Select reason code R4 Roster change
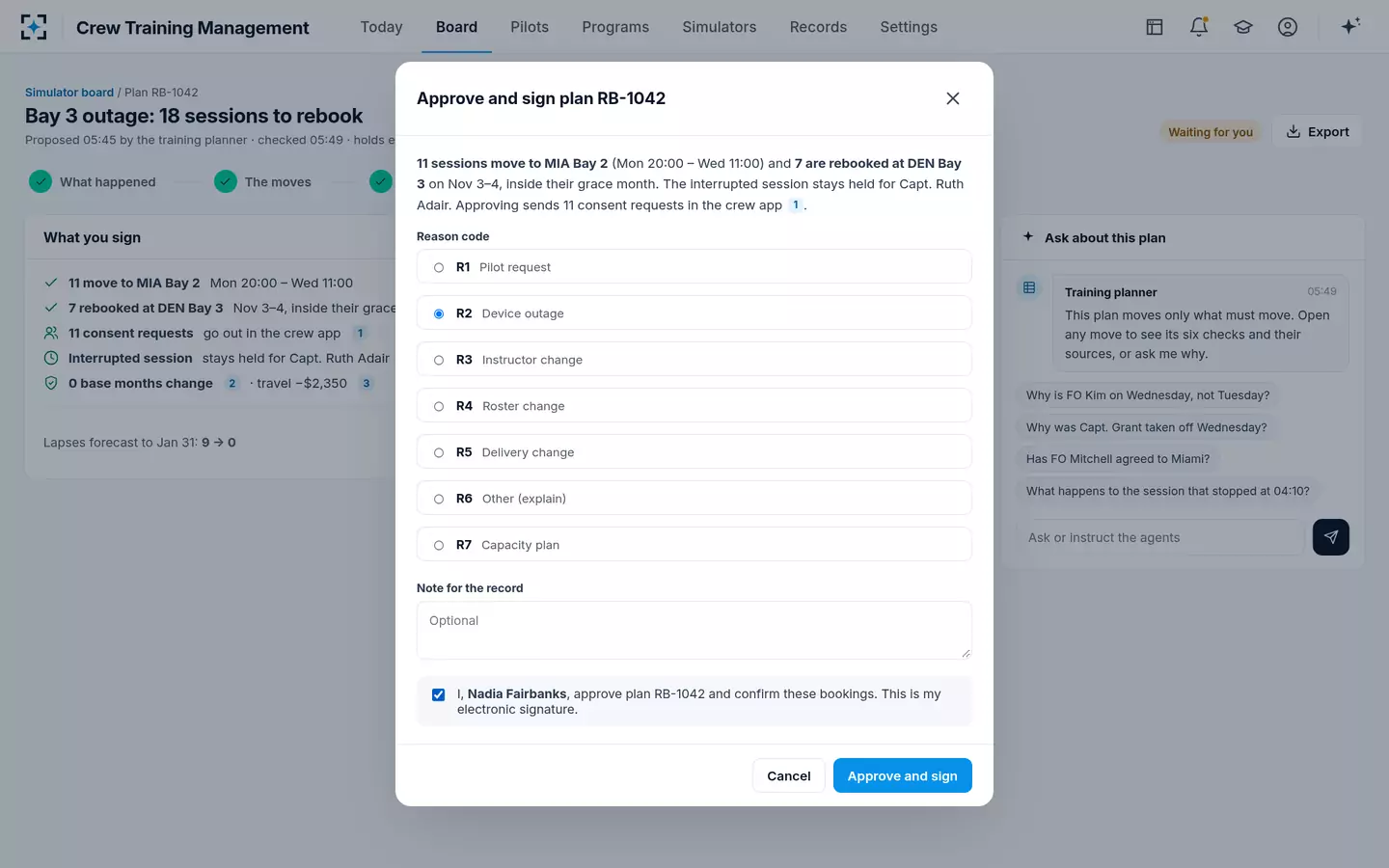Image resolution: width=1389 pixels, height=868 pixels. click(x=694, y=406)
